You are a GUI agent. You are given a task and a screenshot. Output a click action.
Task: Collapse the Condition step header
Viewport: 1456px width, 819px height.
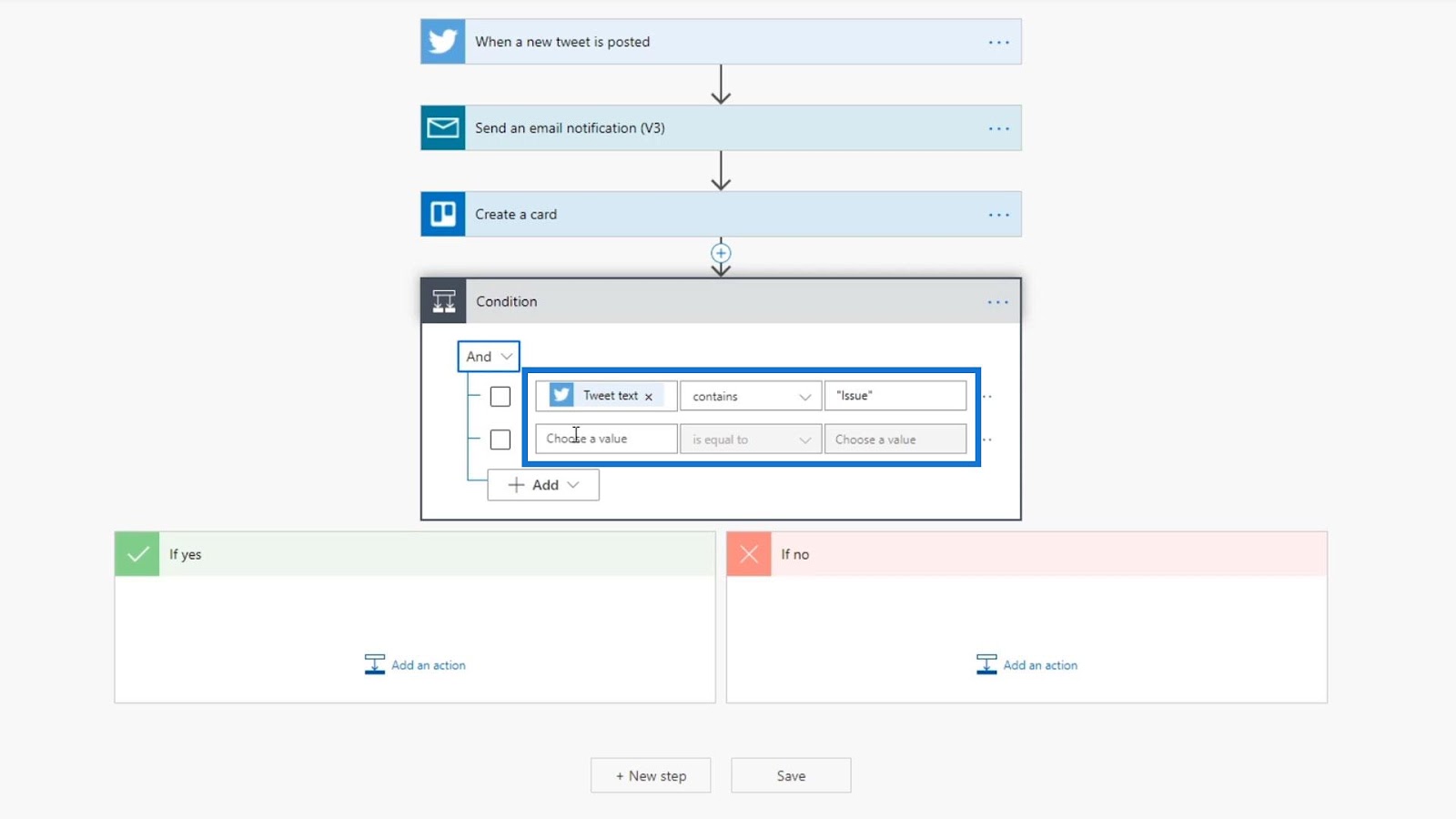(x=721, y=301)
